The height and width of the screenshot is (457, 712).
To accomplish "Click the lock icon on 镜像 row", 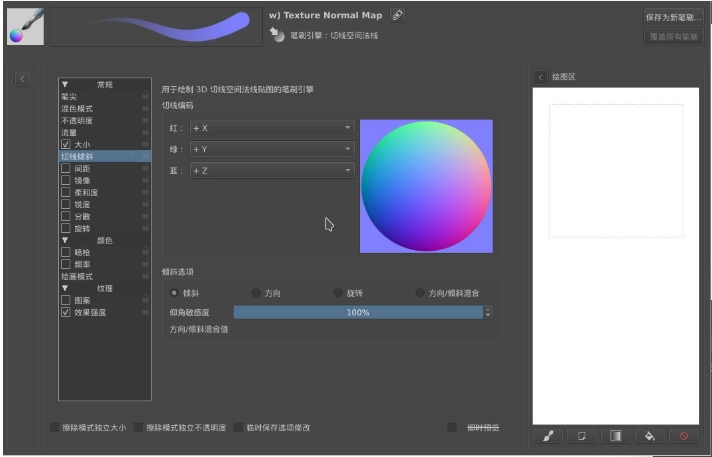I will coord(145,180).
